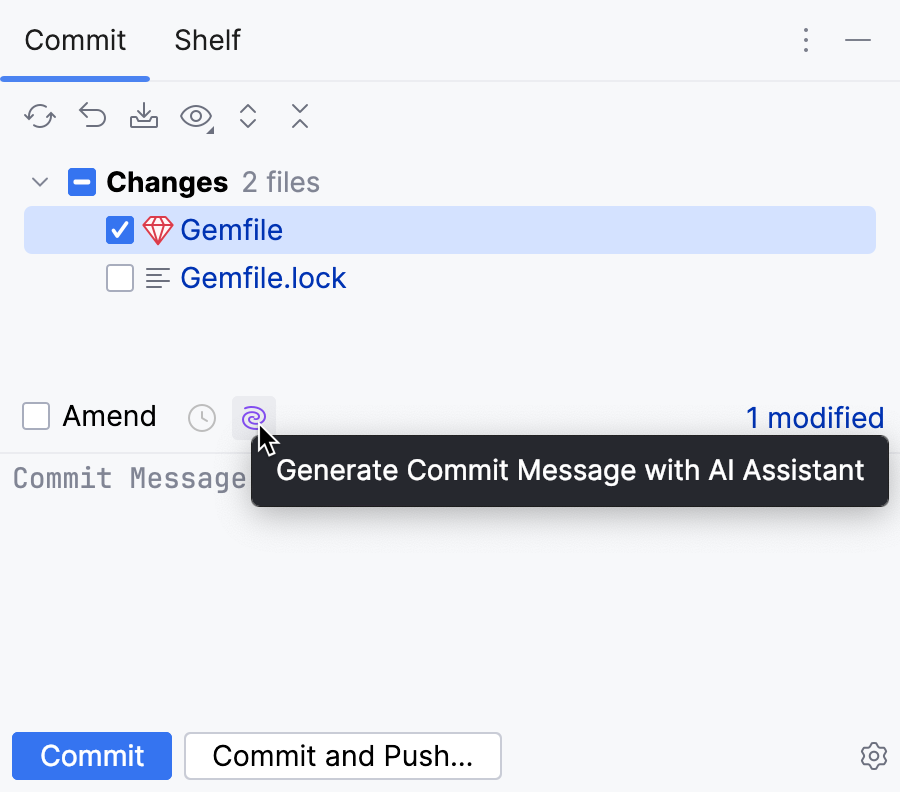The width and height of the screenshot is (900, 792).
Task: Open the 1 modified link
Action: tap(815, 418)
